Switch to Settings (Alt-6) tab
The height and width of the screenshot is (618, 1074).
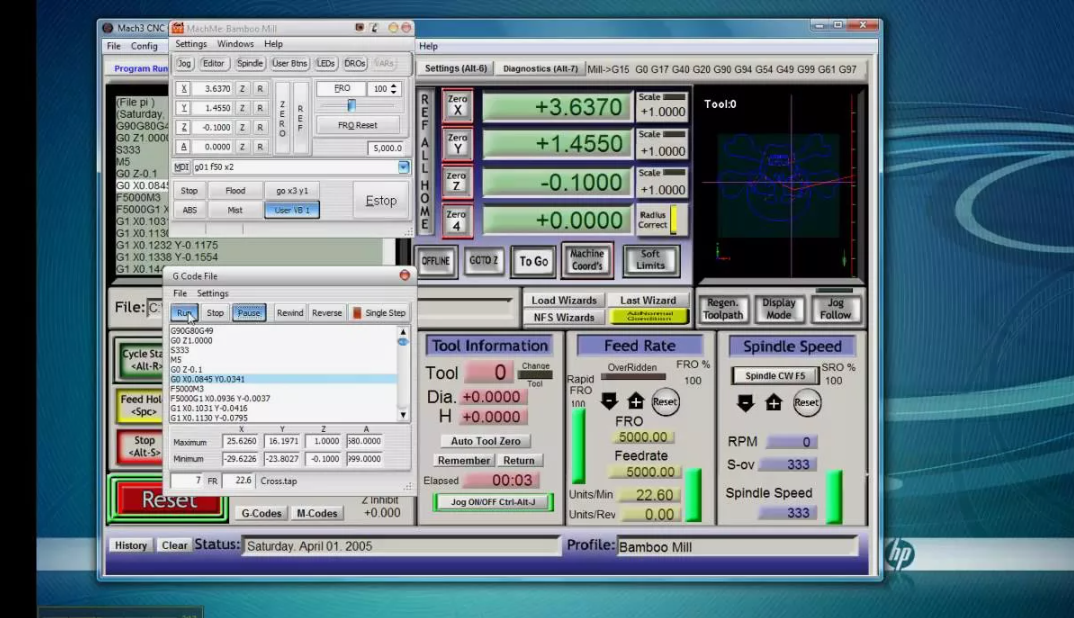(455, 69)
